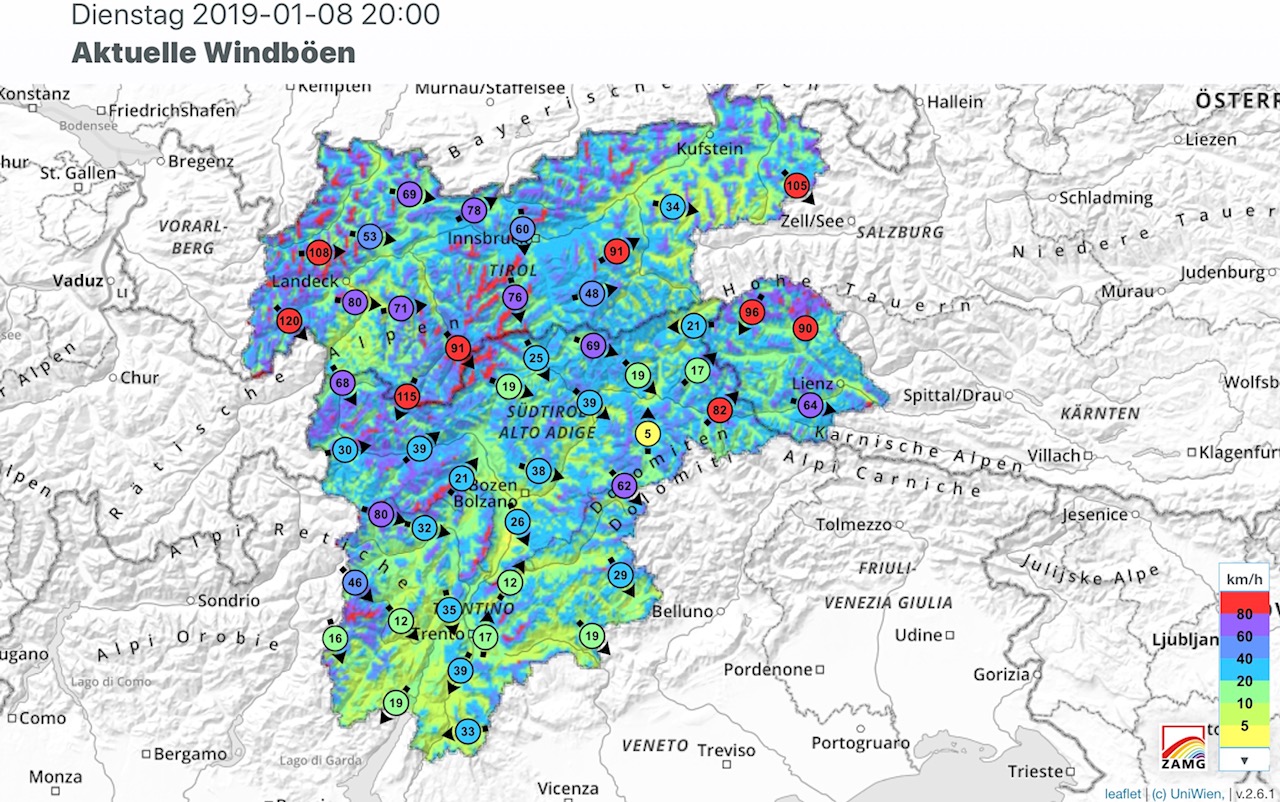Select the 62 km/h gust marker
This screenshot has width=1280, height=802.
(x=624, y=486)
